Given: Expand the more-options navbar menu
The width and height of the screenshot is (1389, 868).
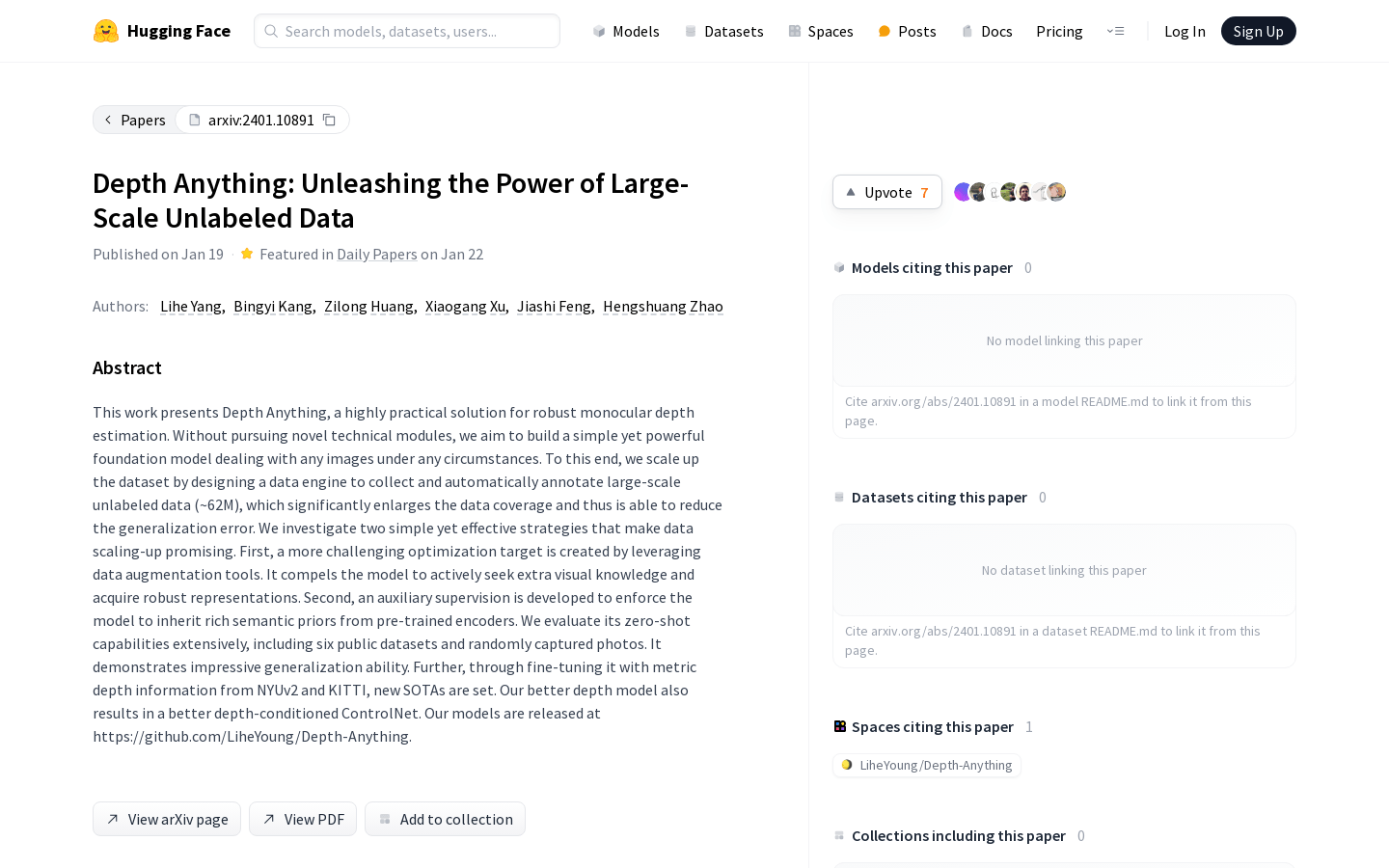Looking at the screenshot, I should (1115, 31).
